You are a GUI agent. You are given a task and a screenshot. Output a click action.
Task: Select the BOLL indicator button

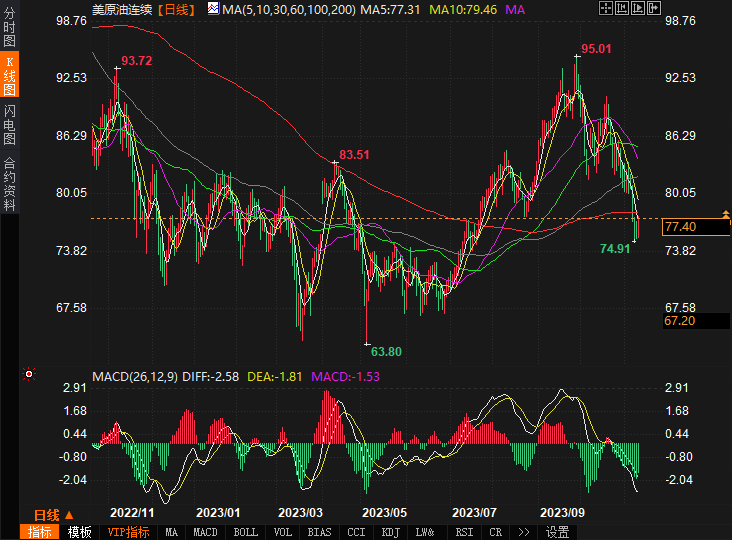pos(245,532)
